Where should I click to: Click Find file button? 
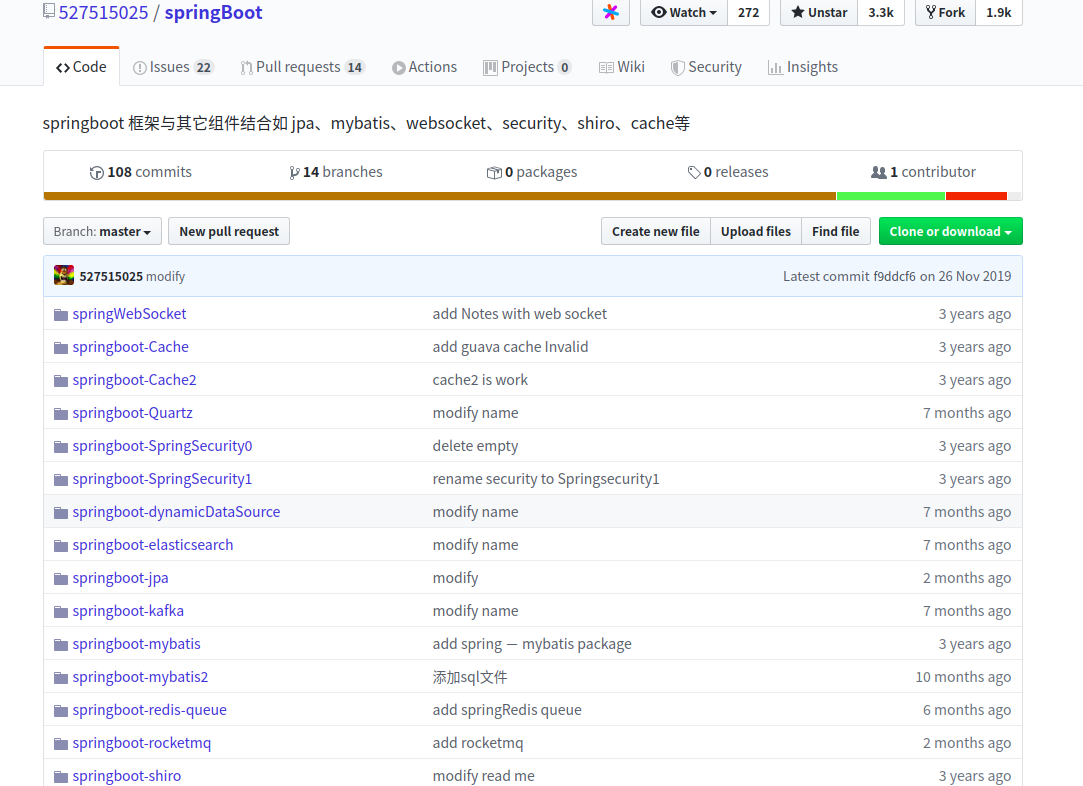pos(836,231)
